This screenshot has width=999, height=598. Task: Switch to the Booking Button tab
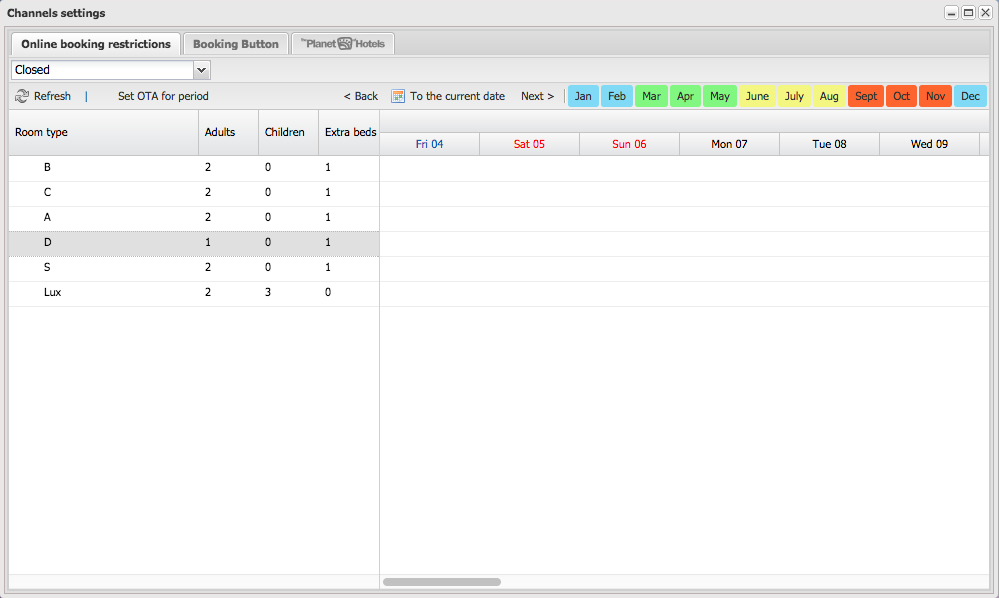click(x=236, y=44)
